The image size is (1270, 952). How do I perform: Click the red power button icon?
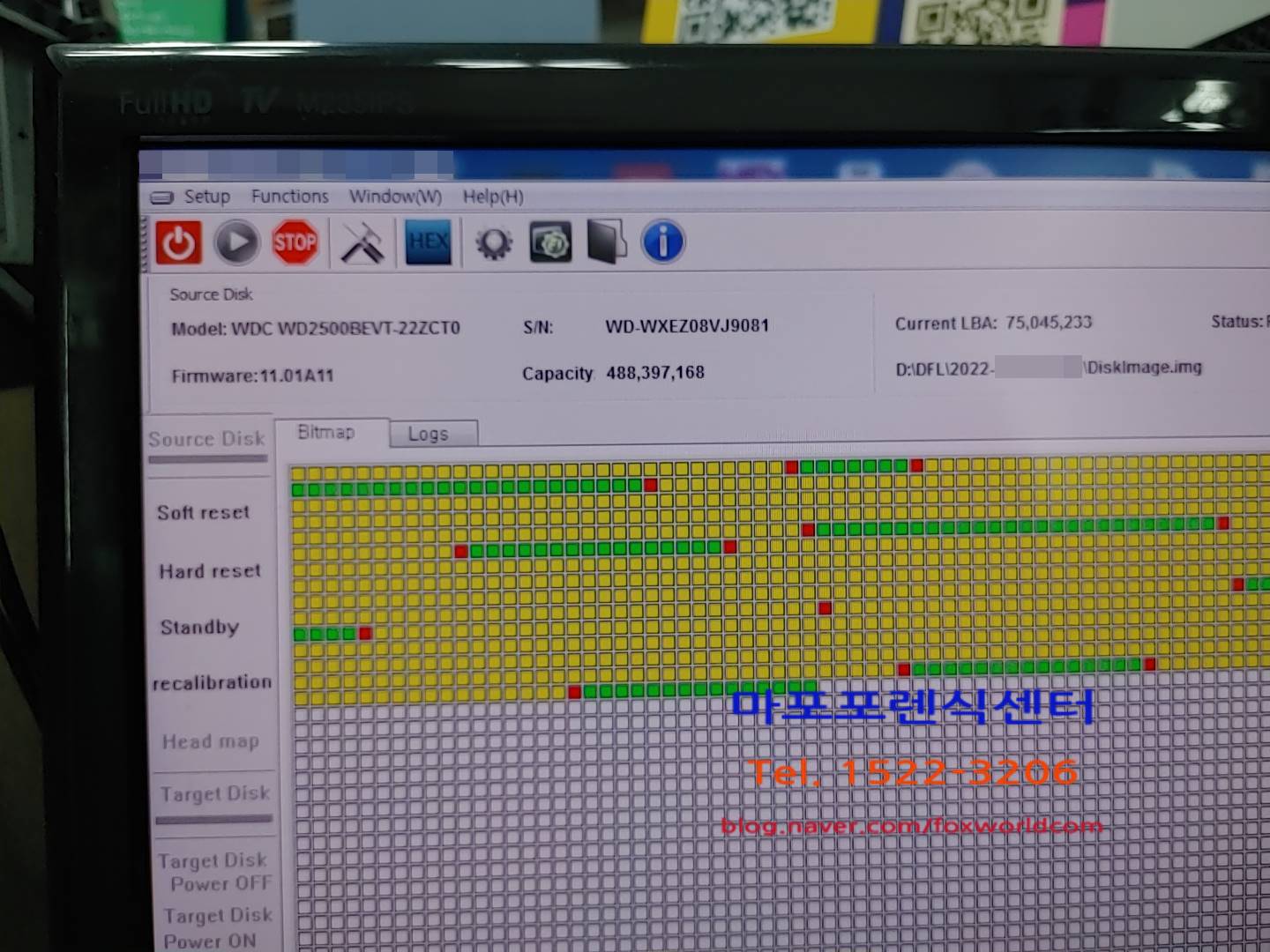[179, 243]
